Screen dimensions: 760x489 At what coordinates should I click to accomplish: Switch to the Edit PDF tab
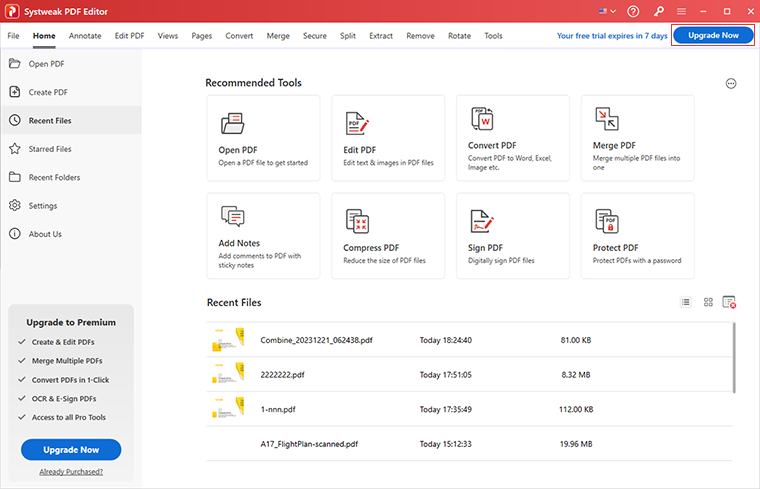(x=129, y=36)
